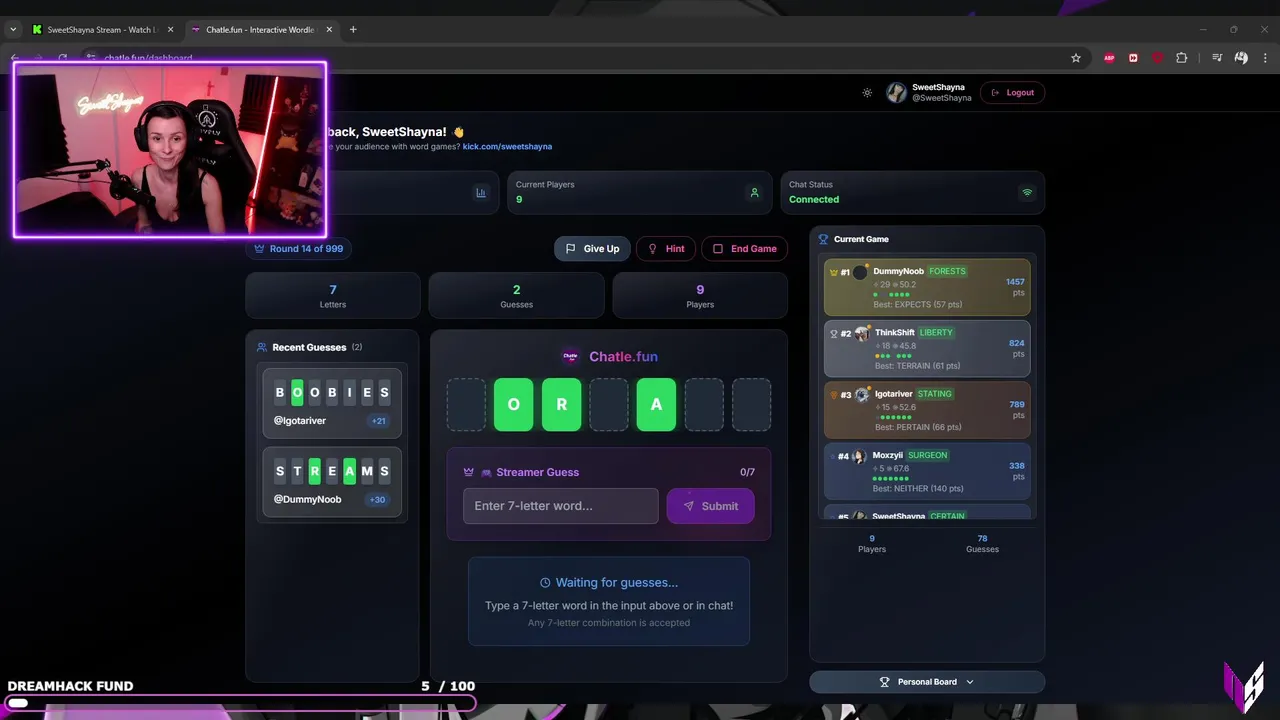Click Igotariver's avatar

(x=862, y=394)
